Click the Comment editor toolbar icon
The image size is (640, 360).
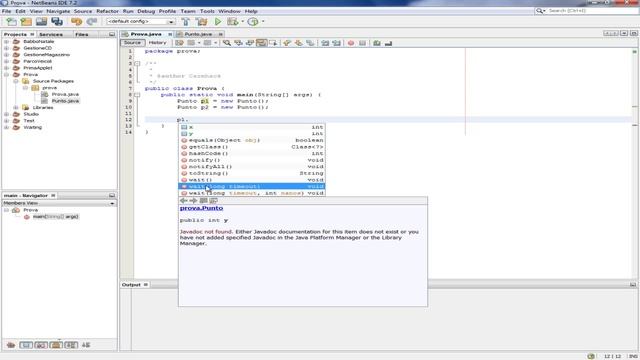tap(377, 43)
